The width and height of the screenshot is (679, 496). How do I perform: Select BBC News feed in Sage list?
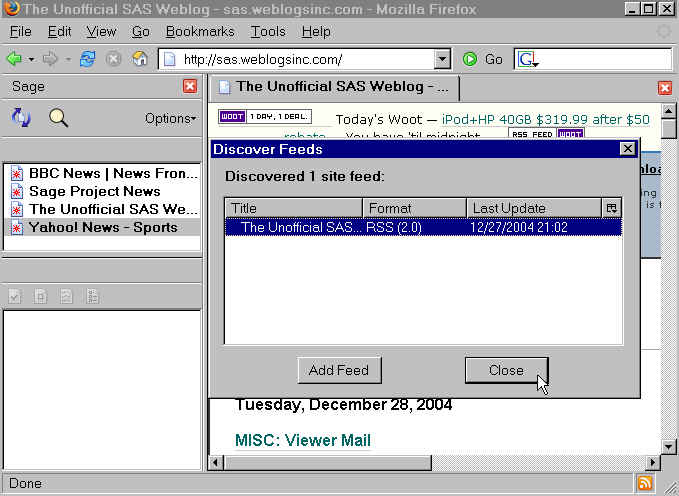pyautogui.click(x=105, y=173)
